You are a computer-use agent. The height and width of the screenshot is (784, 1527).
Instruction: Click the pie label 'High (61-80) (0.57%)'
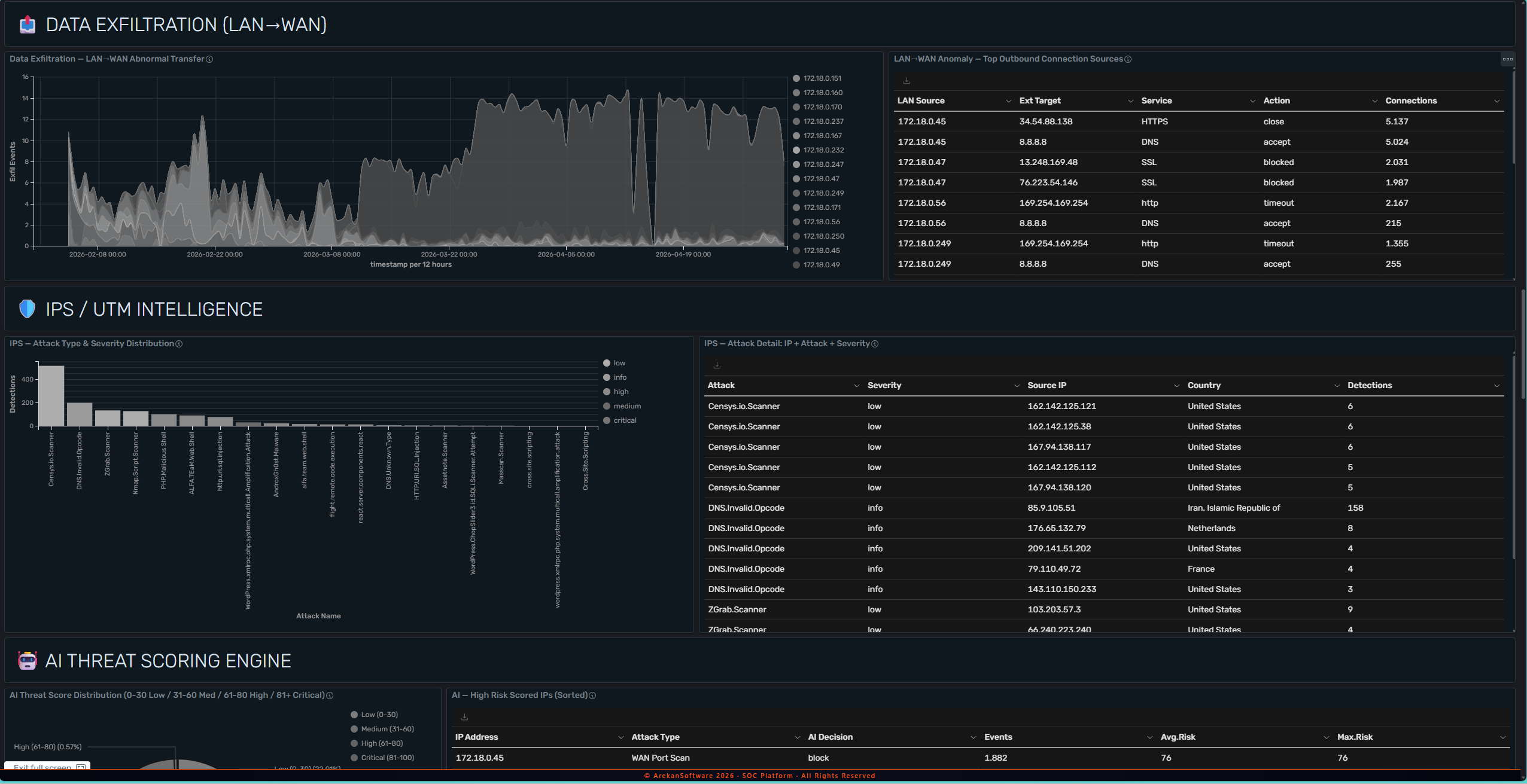tap(48, 747)
